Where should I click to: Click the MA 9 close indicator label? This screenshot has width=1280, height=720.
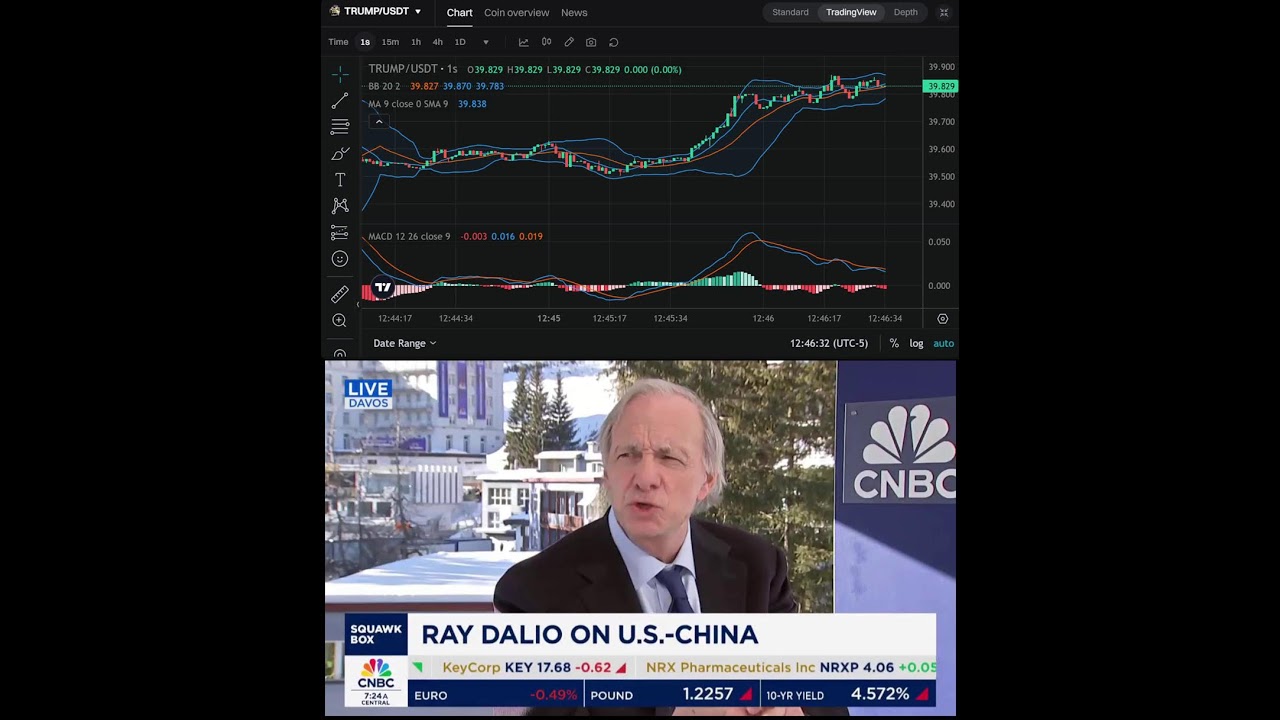408,104
